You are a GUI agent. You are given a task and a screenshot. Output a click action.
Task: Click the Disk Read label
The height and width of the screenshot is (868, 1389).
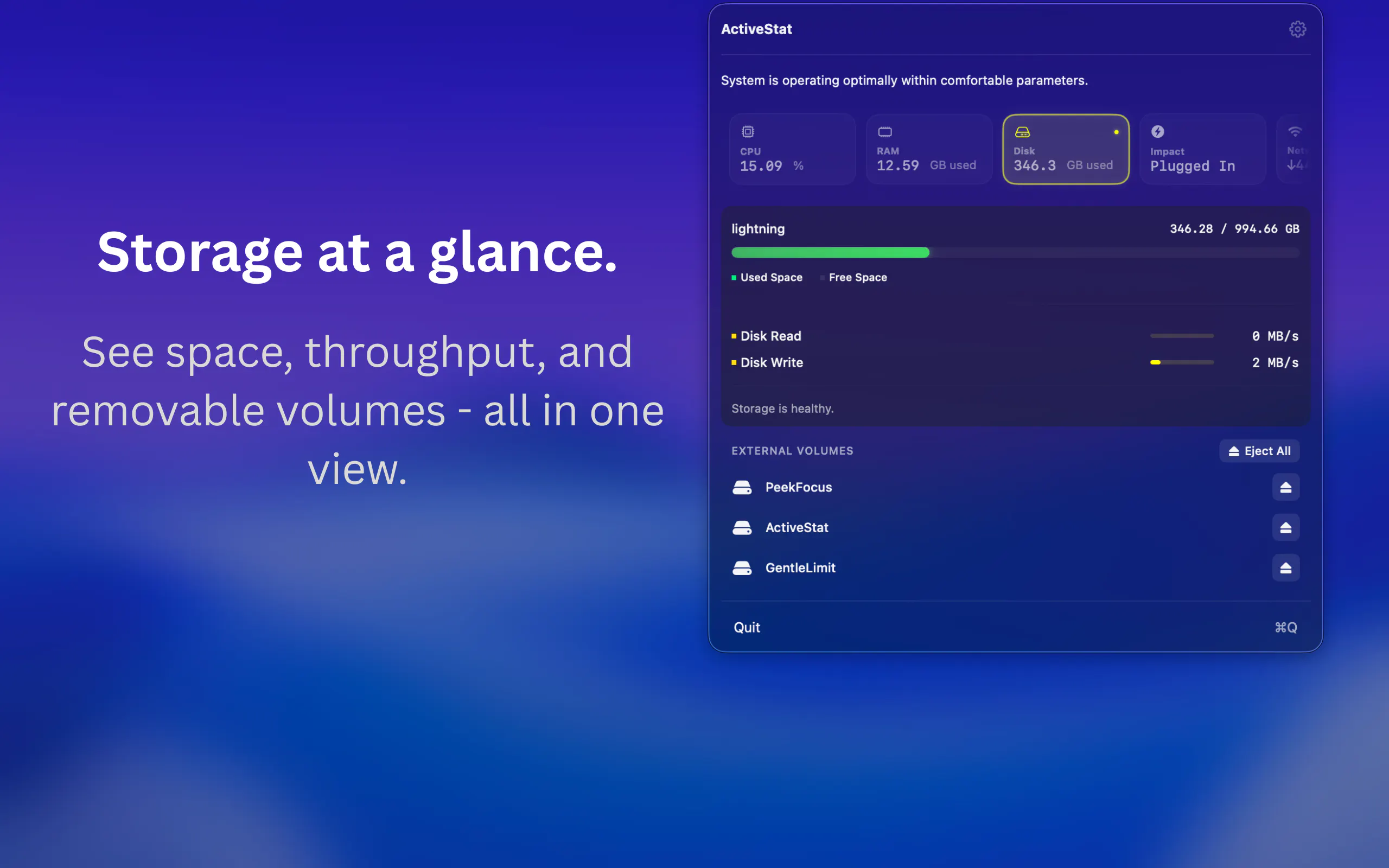[771, 336]
